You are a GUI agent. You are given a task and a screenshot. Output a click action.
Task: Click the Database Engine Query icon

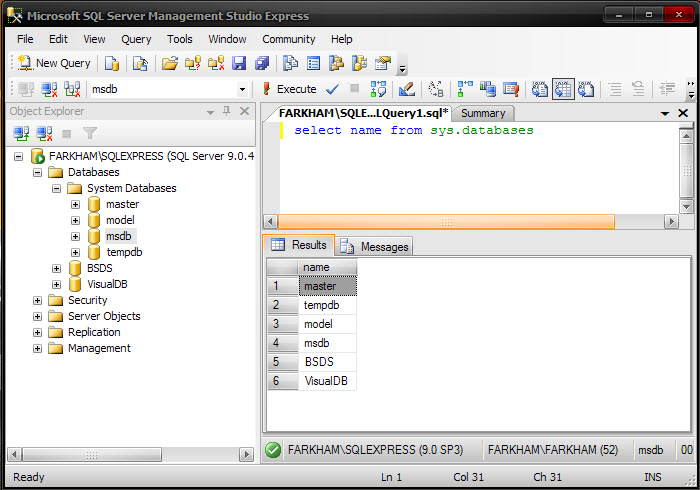112,63
